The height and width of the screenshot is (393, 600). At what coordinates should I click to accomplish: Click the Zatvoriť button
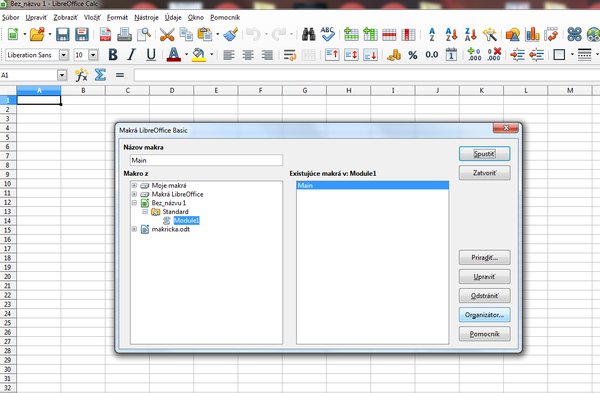[x=484, y=173]
